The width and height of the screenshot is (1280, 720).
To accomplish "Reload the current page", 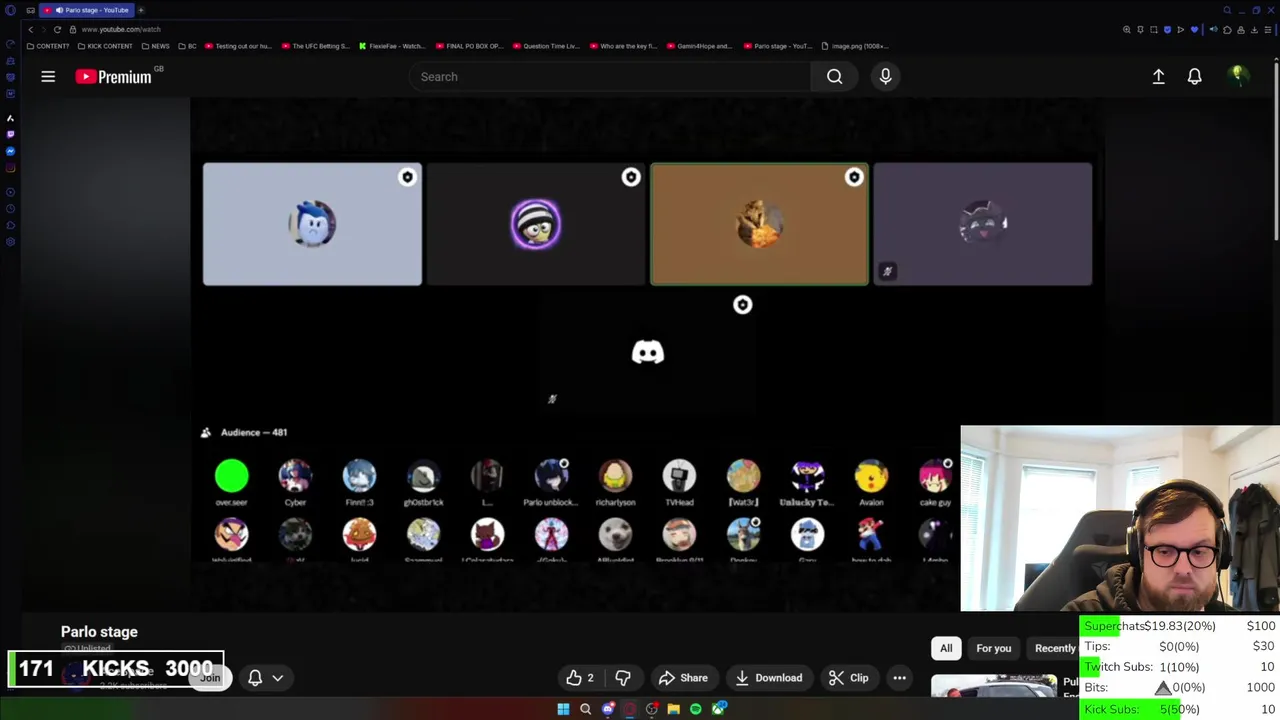I will [x=57, y=29].
